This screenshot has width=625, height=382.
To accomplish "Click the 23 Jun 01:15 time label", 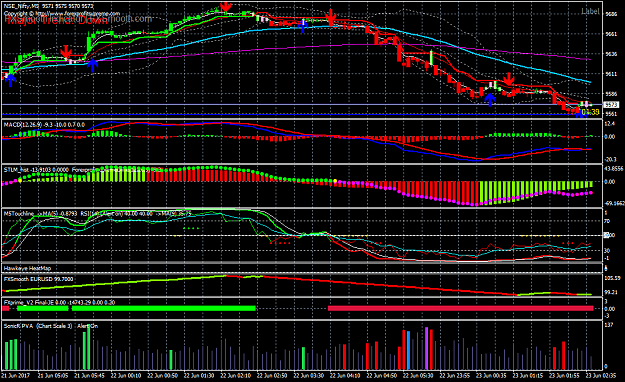I will coord(527,376).
